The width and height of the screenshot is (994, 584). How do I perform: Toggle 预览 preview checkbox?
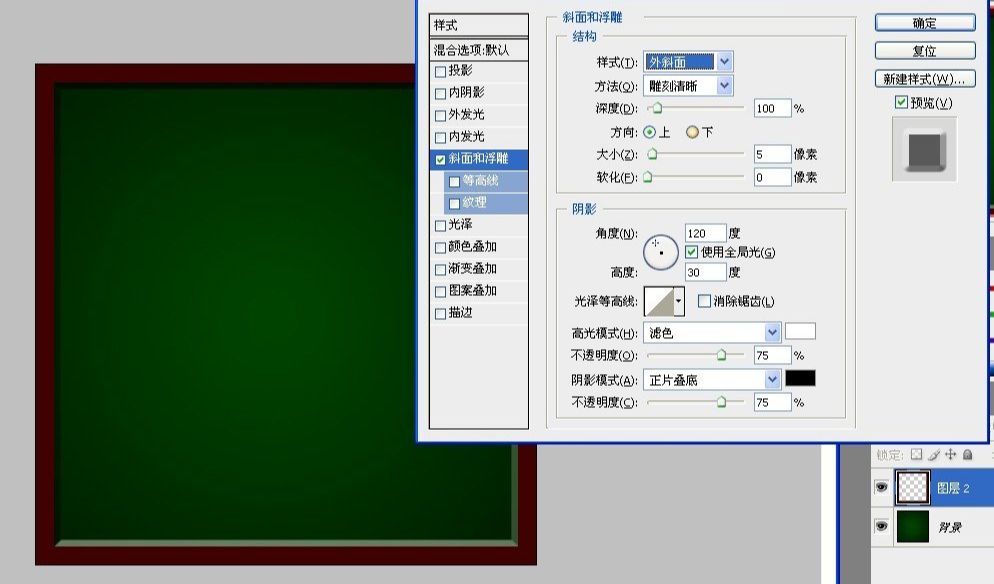tap(901, 101)
